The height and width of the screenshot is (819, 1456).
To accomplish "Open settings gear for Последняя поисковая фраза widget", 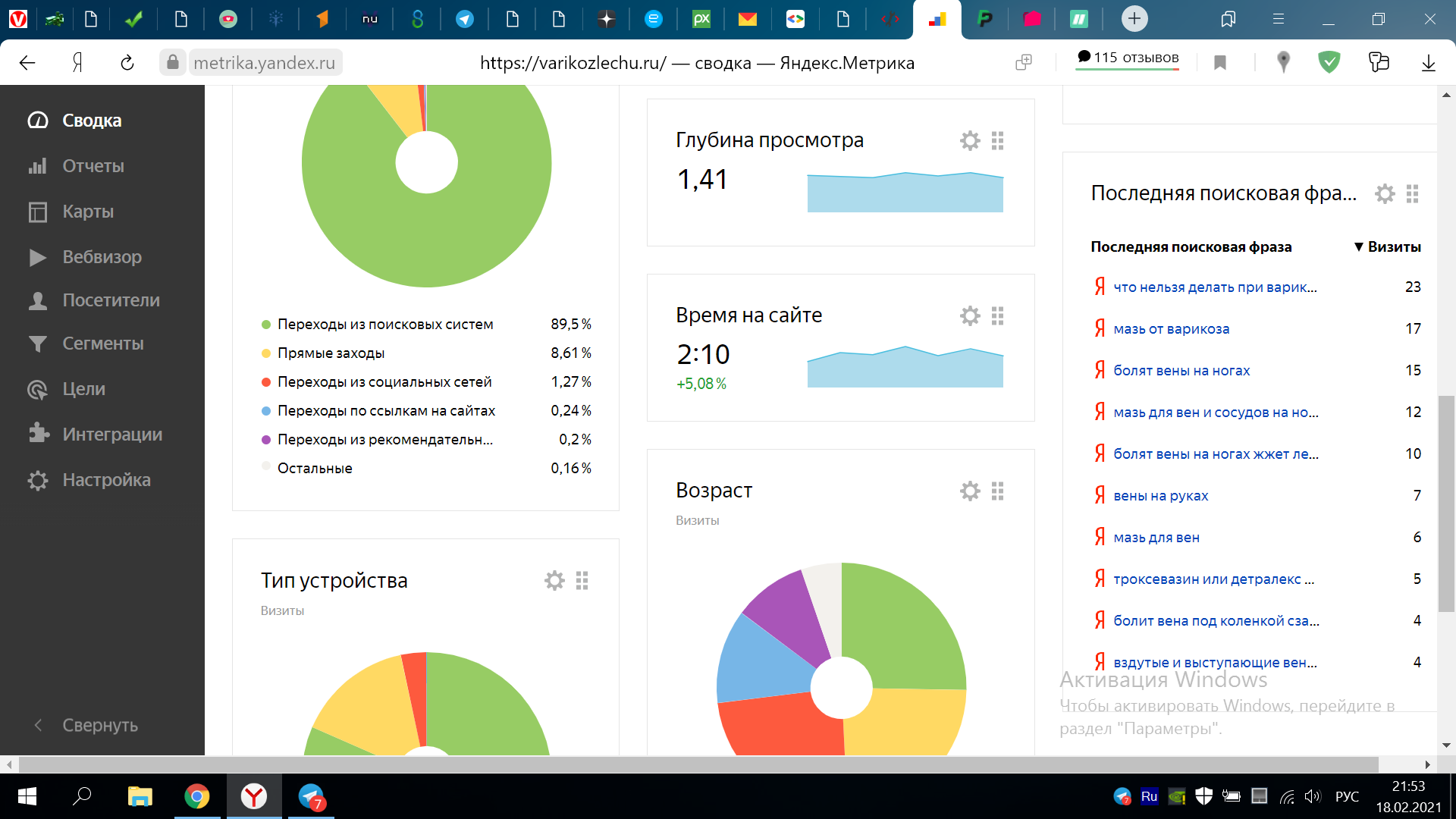I will 1385,194.
